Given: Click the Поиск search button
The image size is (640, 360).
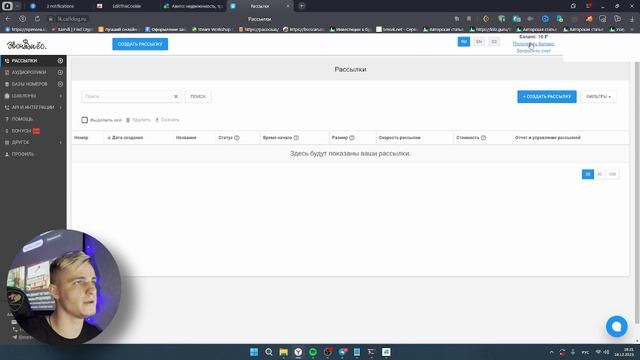Looking at the screenshot, I should click(x=198, y=97).
